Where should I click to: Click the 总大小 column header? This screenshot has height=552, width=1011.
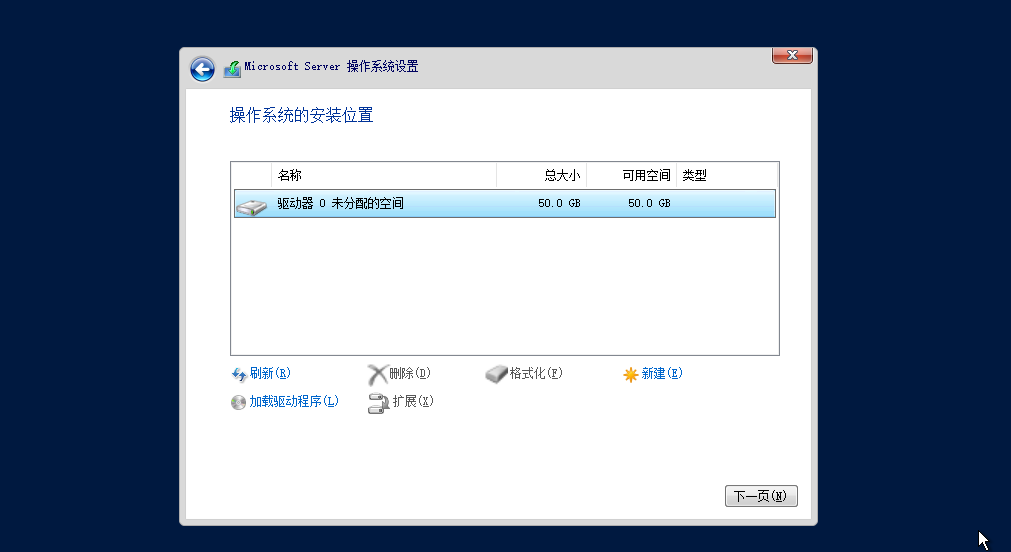coord(542,175)
